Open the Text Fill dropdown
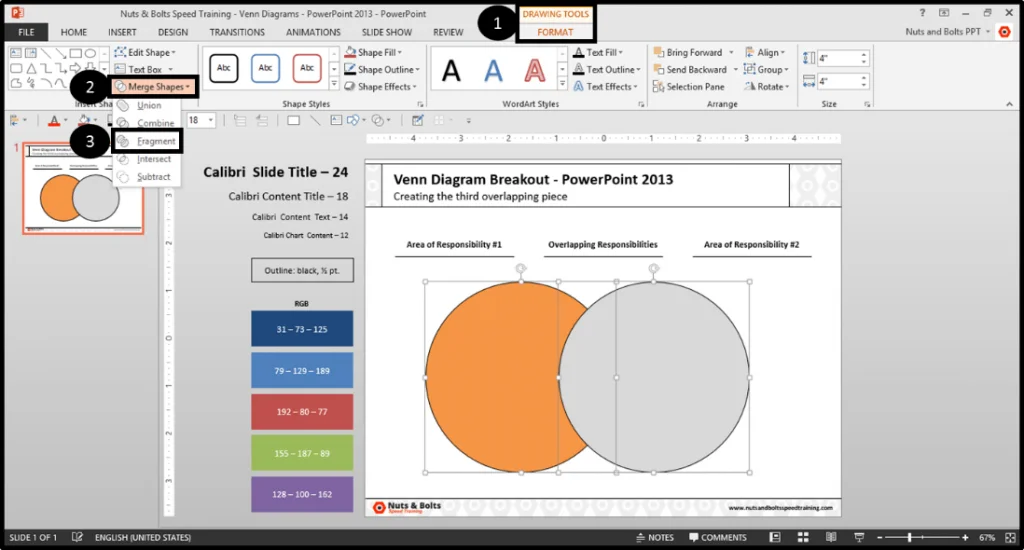The height and width of the screenshot is (550, 1024). pyautogui.click(x=598, y=52)
